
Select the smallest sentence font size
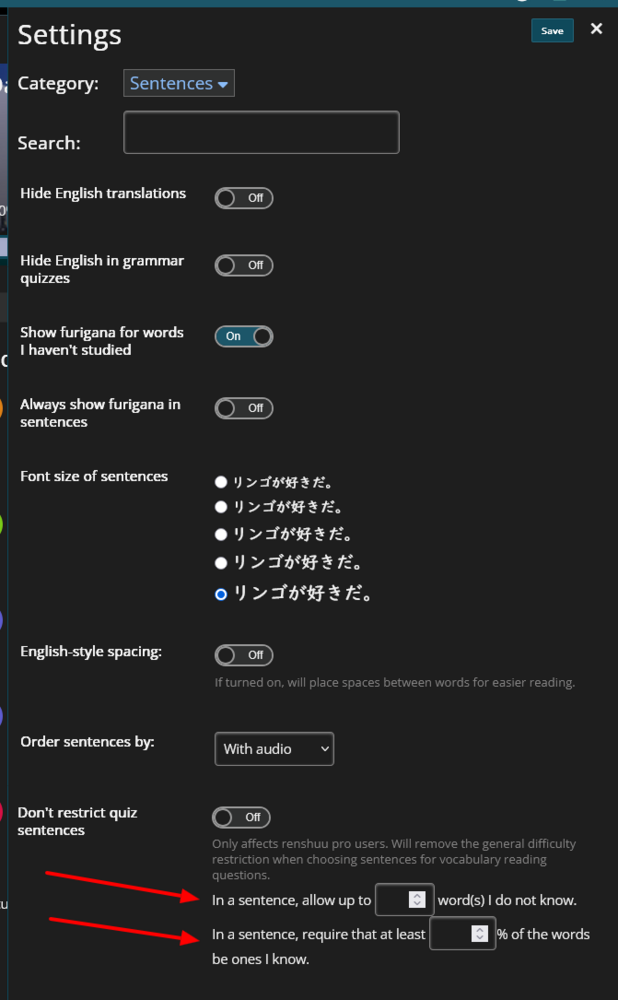[x=221, y=482]
